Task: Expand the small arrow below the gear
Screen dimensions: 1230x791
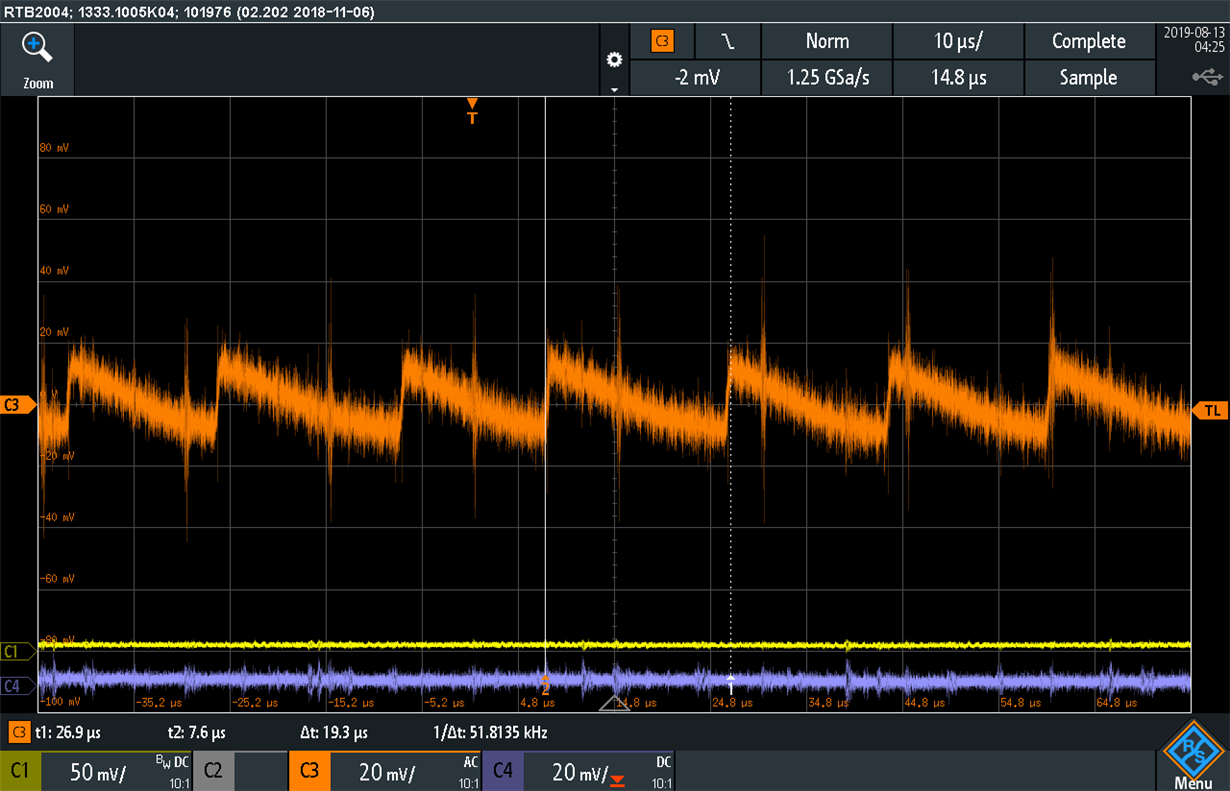Action: pyautogui.click(x=615, y=90)
